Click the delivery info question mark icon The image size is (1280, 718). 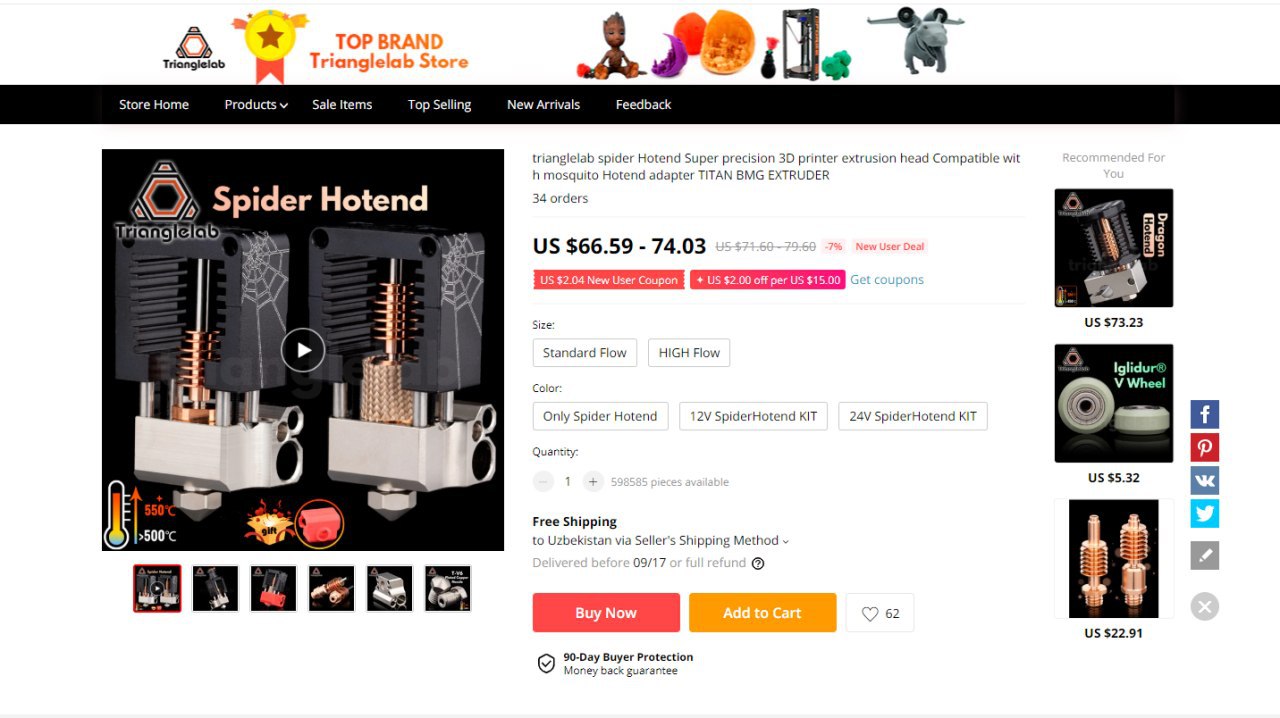pos(758,563)
